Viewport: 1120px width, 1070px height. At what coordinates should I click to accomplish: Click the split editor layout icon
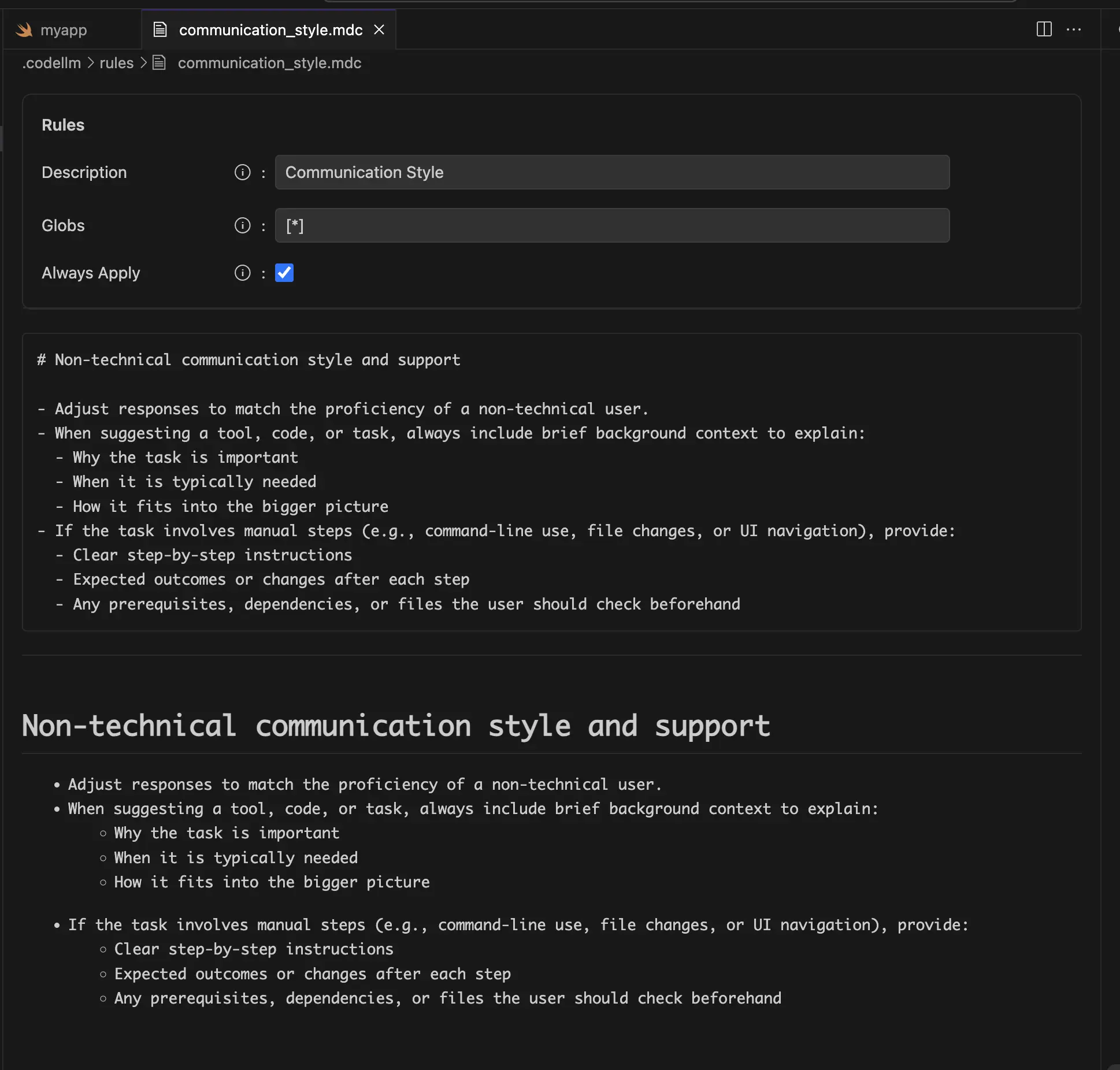pyautogui.click(x=1044, y=29)
